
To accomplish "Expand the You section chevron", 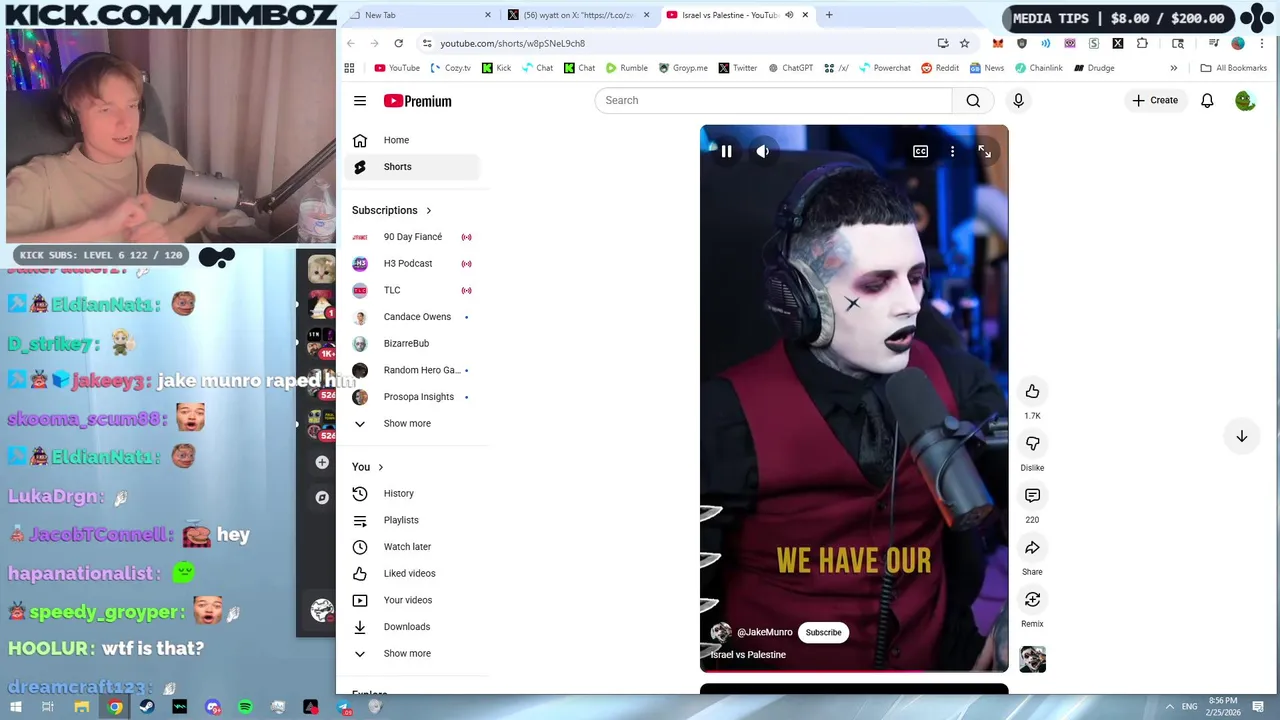I will pos(380,467).
